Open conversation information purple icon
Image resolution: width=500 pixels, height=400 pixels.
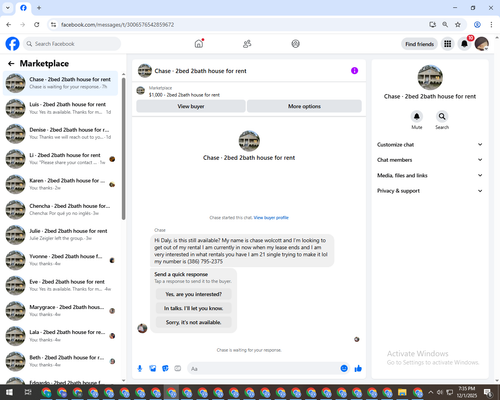(x=354, y=71)
